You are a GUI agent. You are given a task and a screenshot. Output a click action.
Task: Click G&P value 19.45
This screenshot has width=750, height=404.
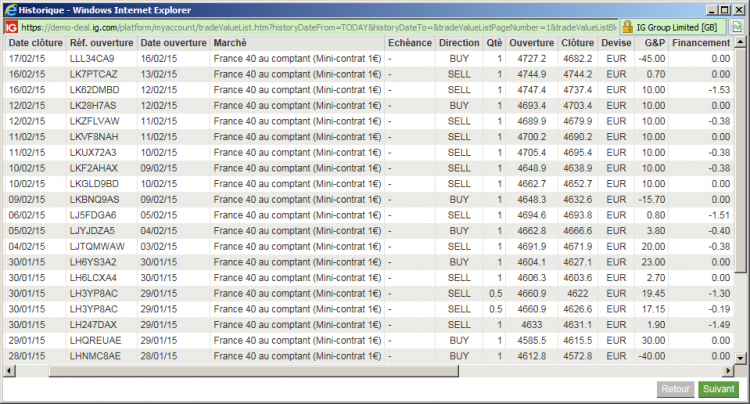[x=653, y=294]
